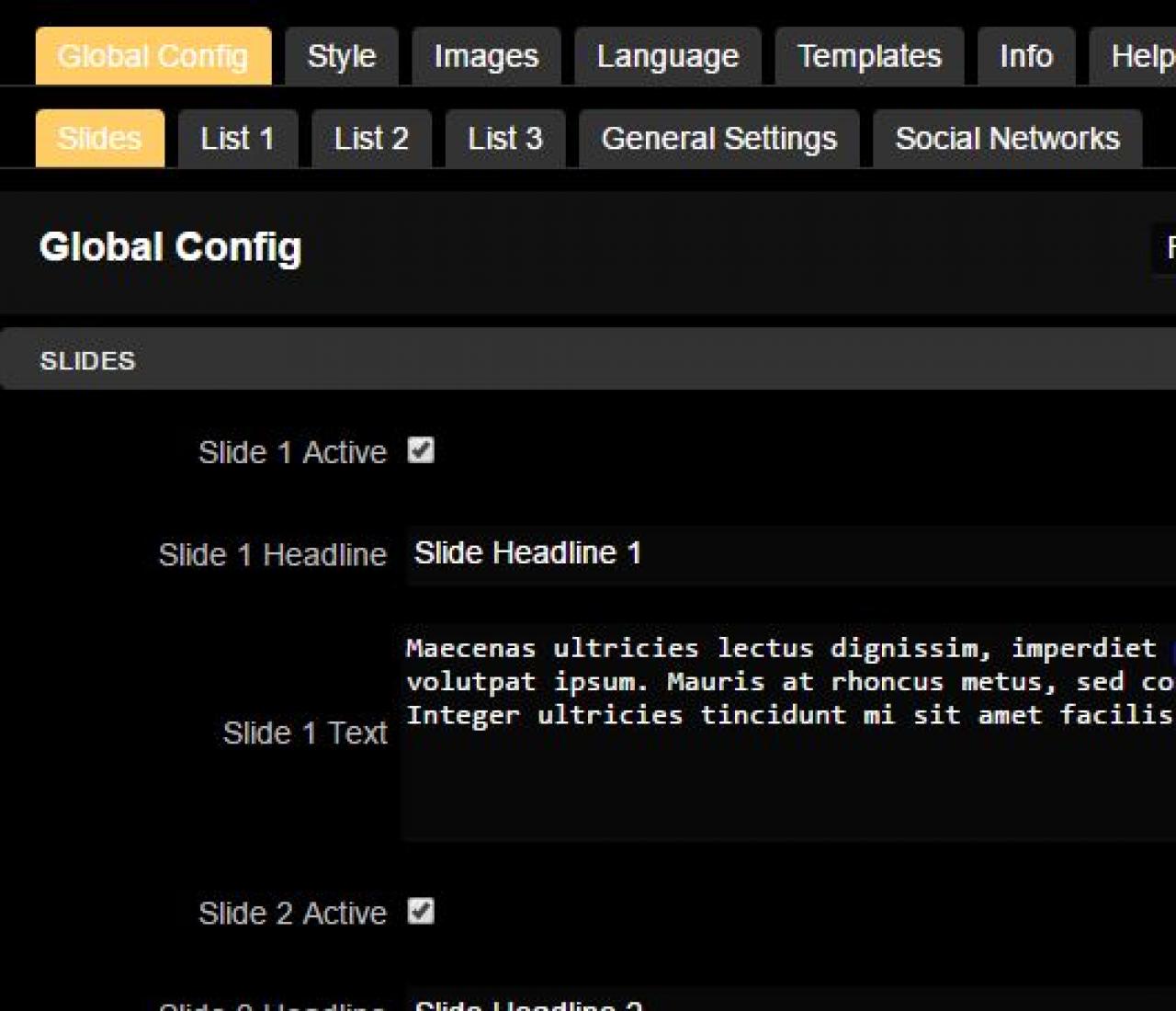Disable the Slide 2 Active checkbox
Image resolution: width=1176 pixels, height=1011 pixels.
tap(421, 911)
